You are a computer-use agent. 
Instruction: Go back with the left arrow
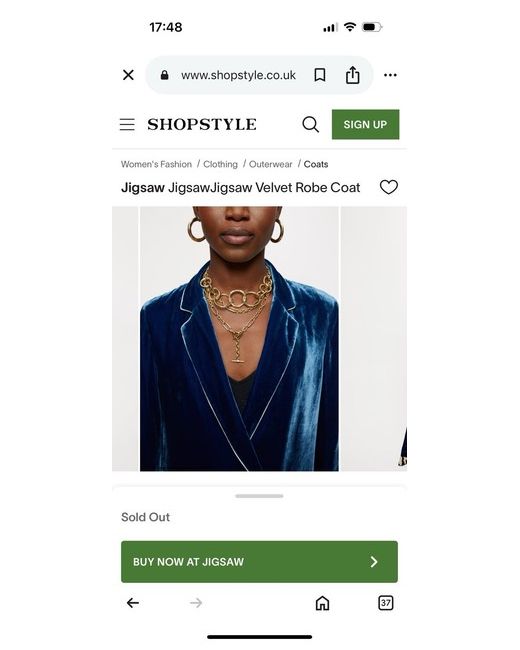133,603
